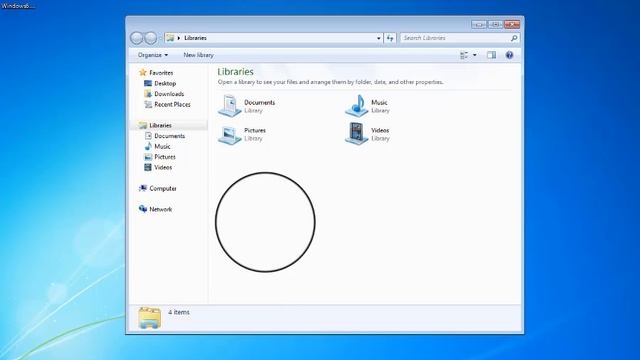The image size is (640, 360).
Task: Open Help with the question mark icon
Action: (x=509, y=55)
